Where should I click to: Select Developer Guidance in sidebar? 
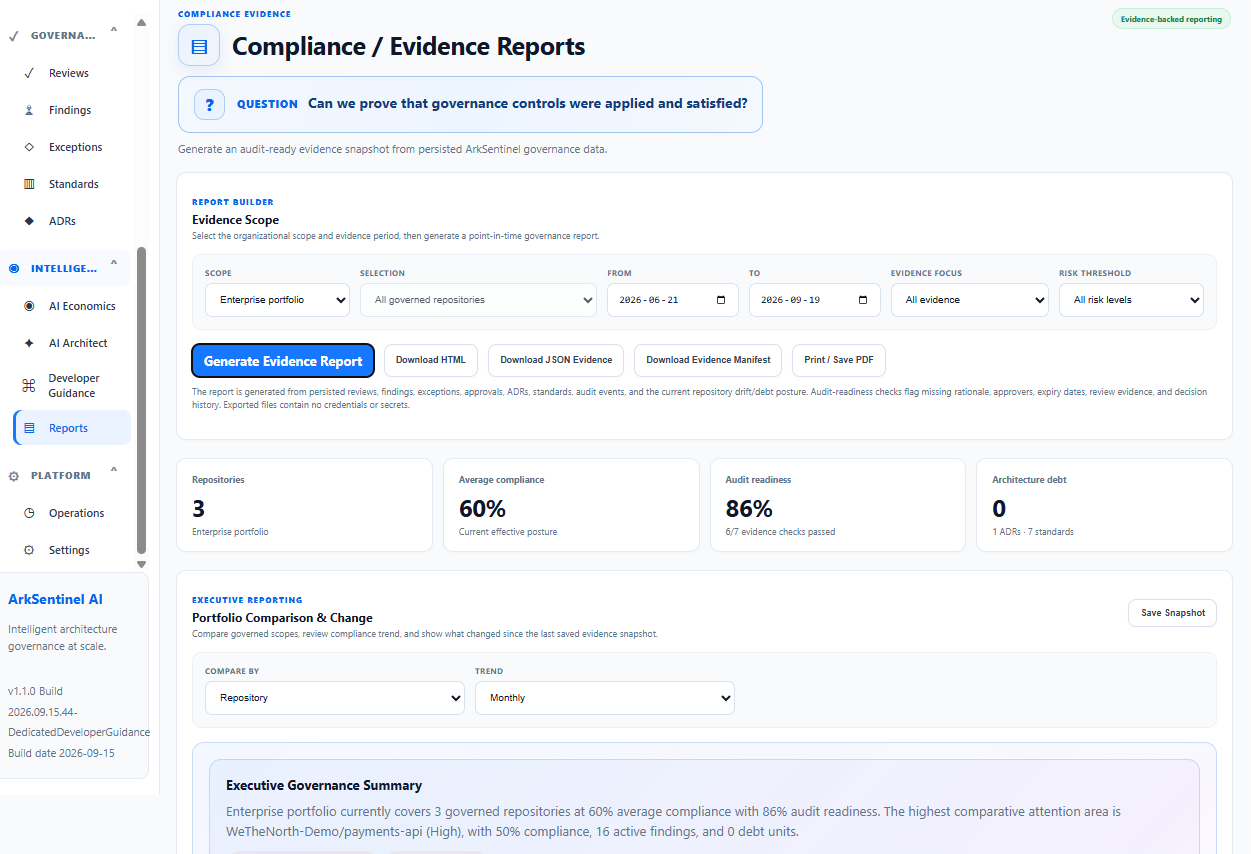coord(72,385)
